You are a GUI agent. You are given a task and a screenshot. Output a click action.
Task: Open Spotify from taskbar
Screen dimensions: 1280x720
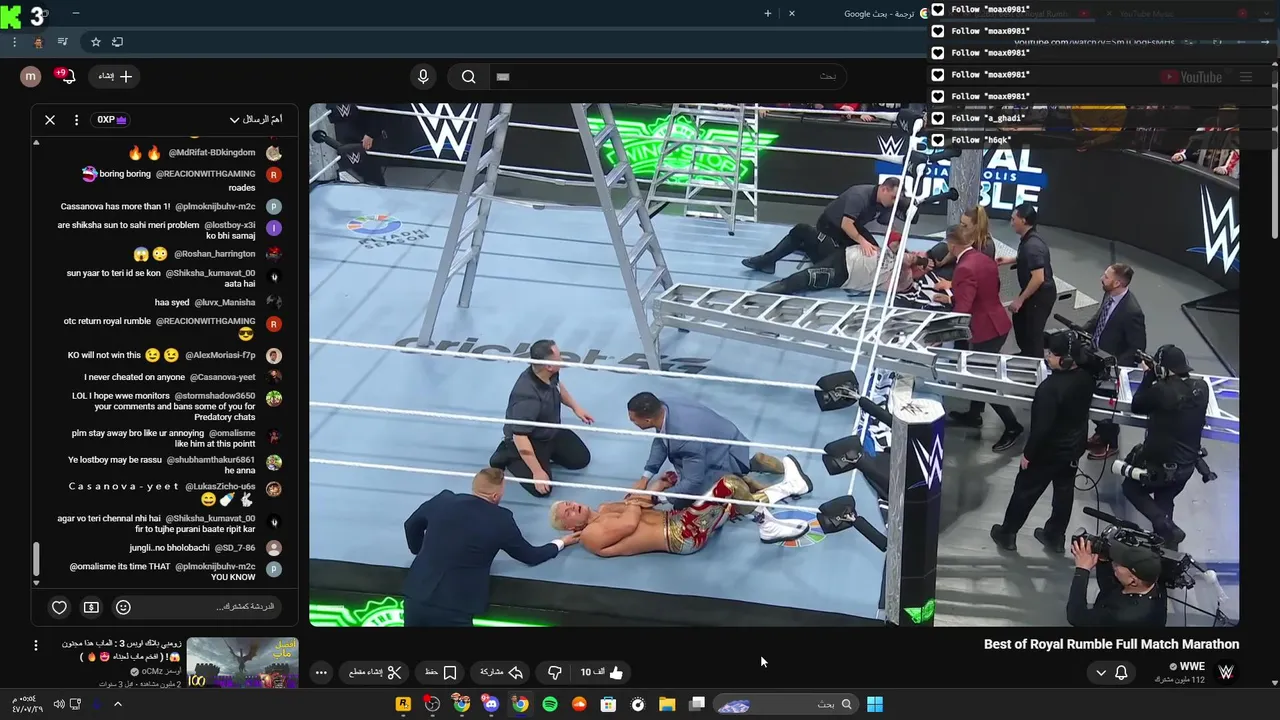click(x=550, y=704)
